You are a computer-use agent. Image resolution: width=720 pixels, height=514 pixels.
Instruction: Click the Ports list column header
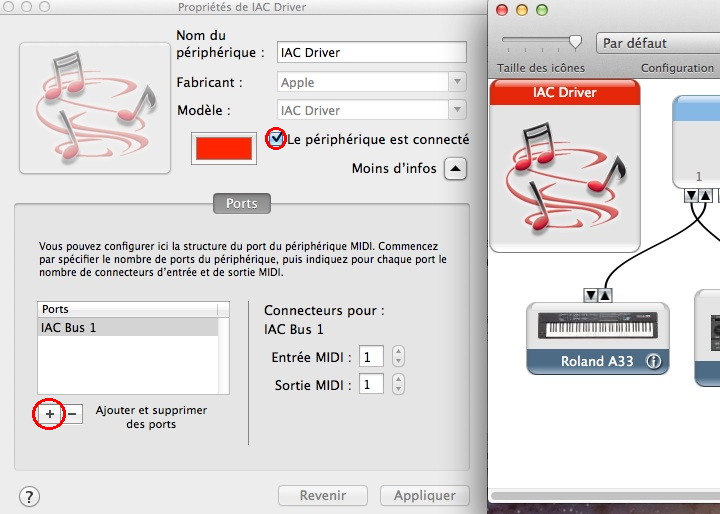(x=128, y=309)
